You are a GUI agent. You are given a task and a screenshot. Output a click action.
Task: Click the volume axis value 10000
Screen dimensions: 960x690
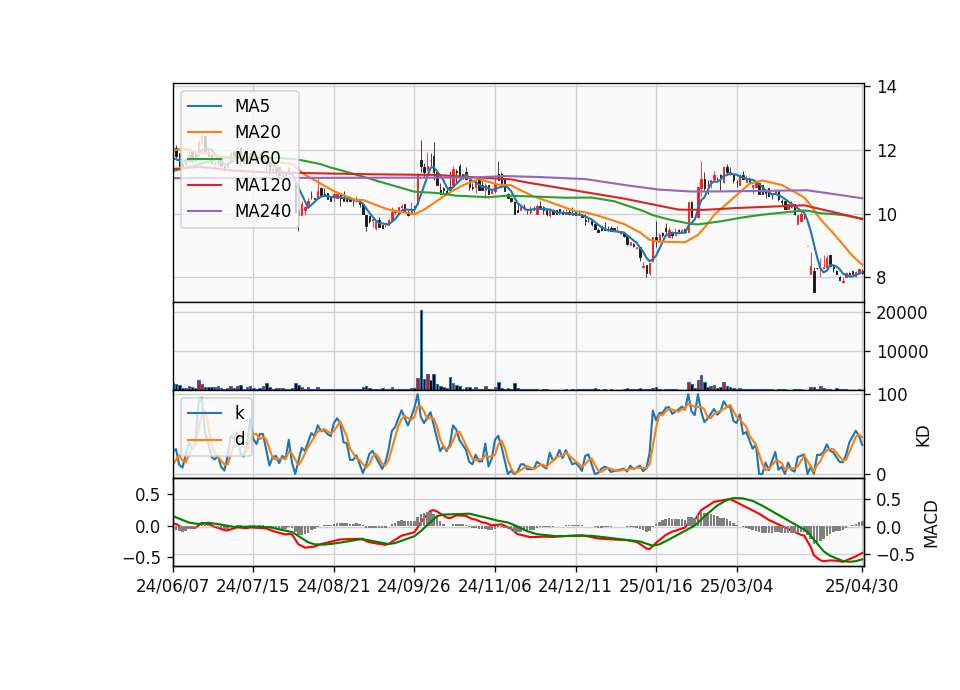[x=902, y=352]
